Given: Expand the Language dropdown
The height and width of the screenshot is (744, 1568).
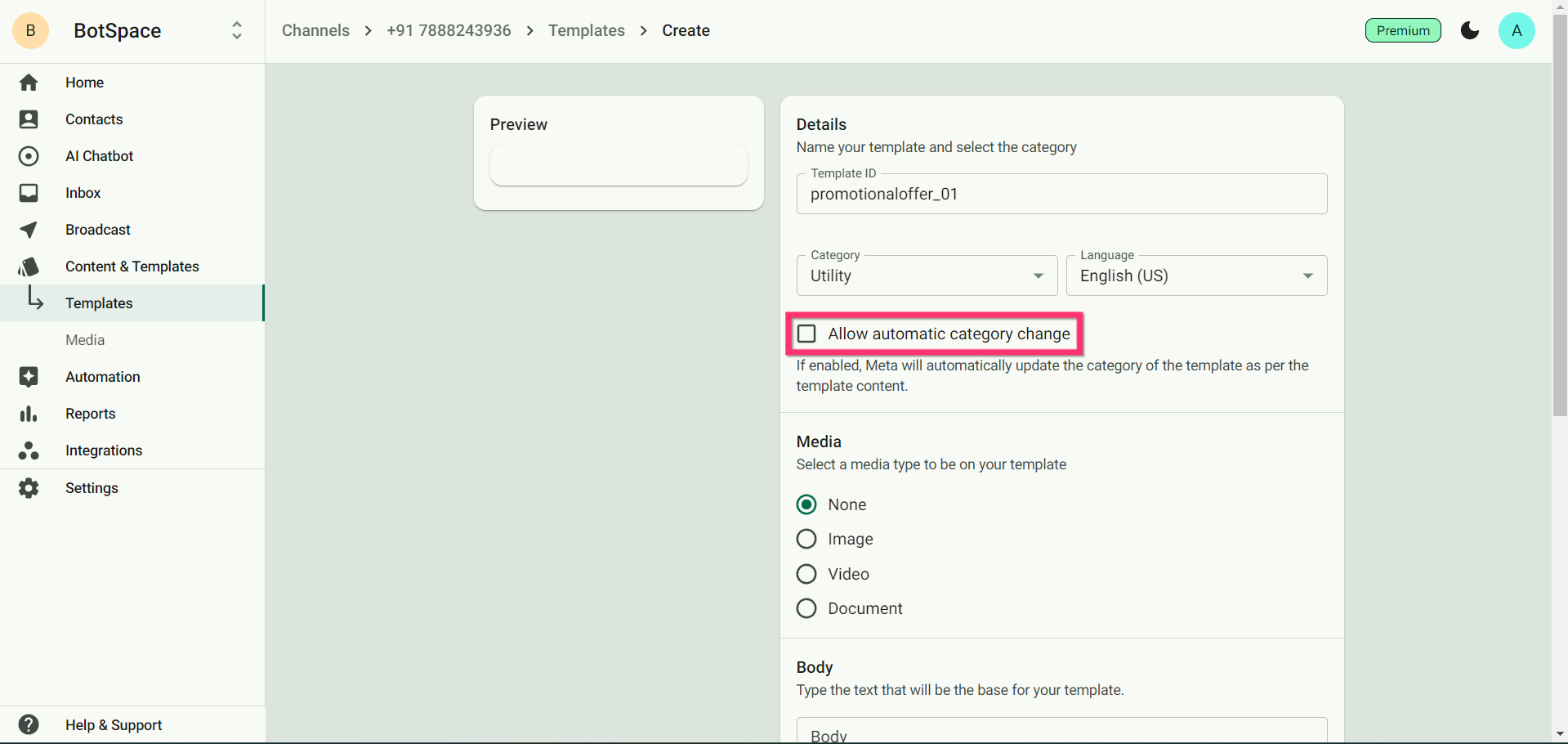Looking at the screenshot, I should click(x=1196, y=276).
